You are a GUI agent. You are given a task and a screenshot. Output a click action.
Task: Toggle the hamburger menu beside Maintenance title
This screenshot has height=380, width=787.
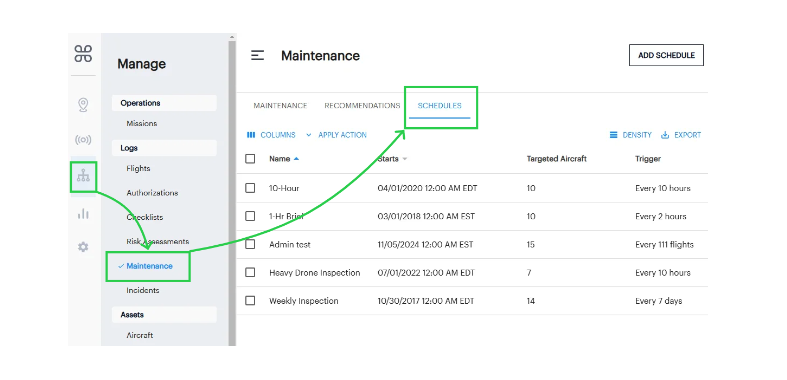tap(257, 55)
